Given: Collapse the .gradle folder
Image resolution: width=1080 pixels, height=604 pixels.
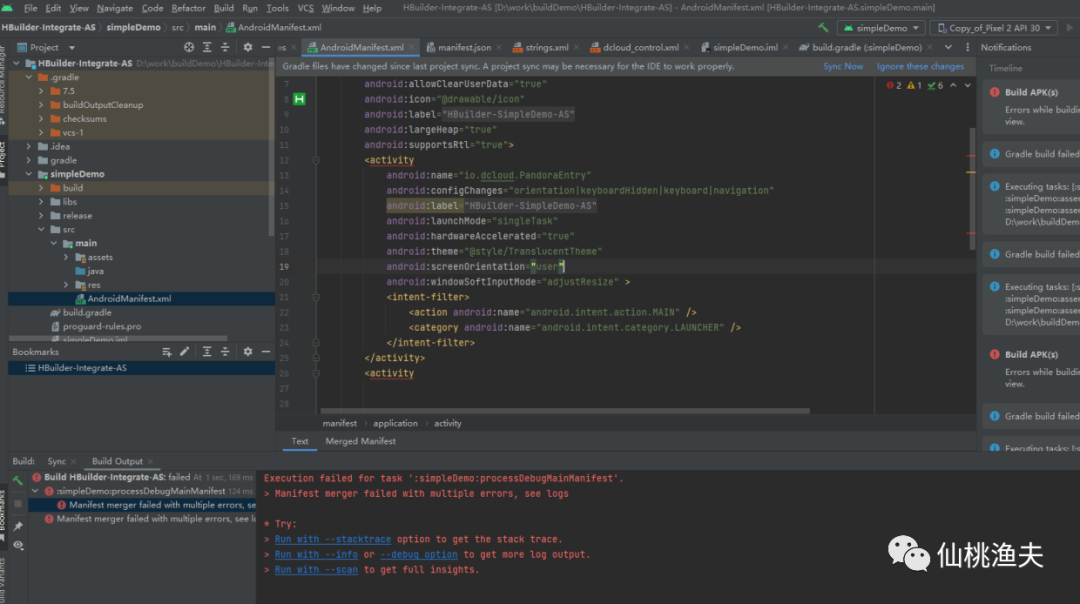Looking at the screenshot, I should coord(29,77).
